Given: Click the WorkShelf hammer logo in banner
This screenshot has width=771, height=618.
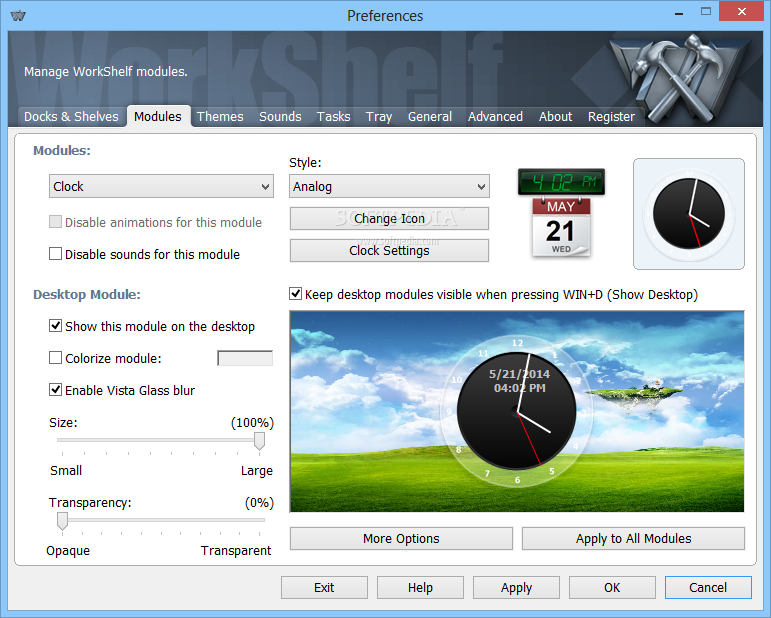Looking at the screenshot, I should point(680,79).
